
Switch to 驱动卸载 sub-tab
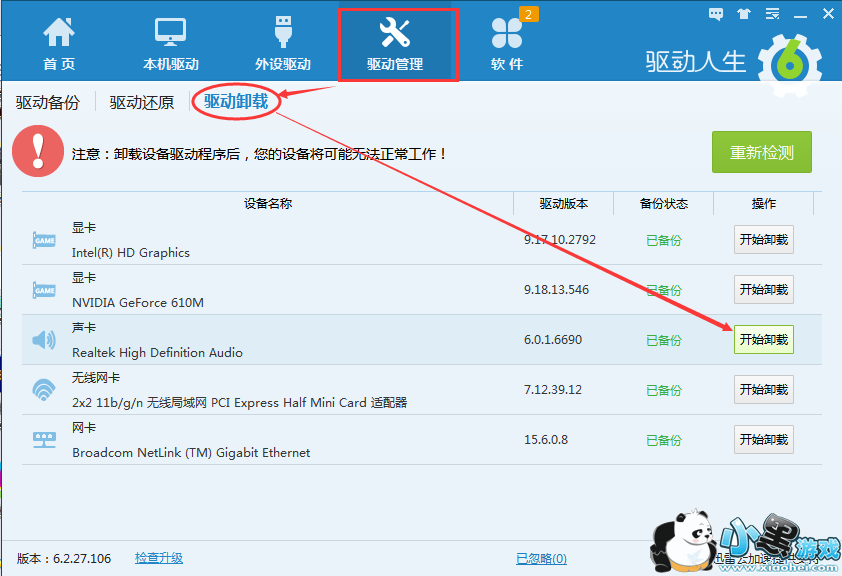pos(236,101)
